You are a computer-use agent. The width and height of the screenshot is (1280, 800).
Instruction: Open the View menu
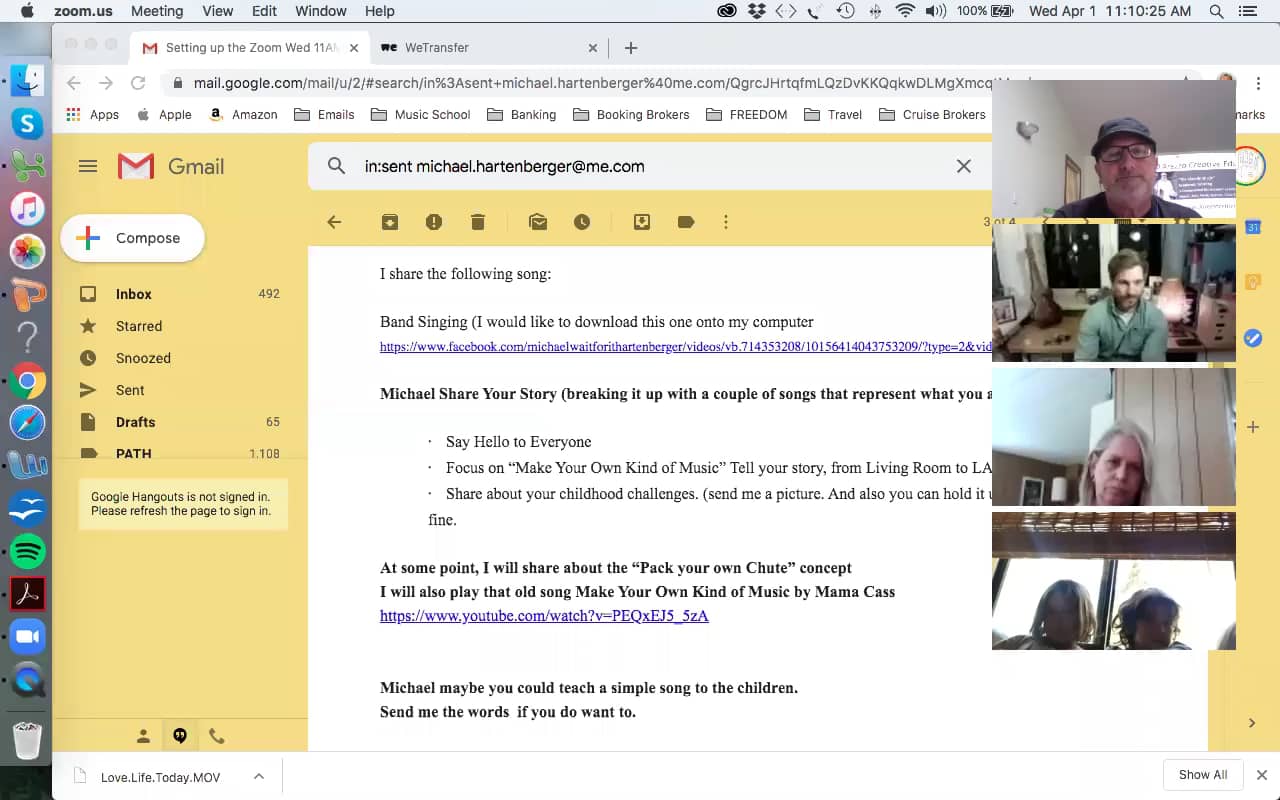click(218, 11)
